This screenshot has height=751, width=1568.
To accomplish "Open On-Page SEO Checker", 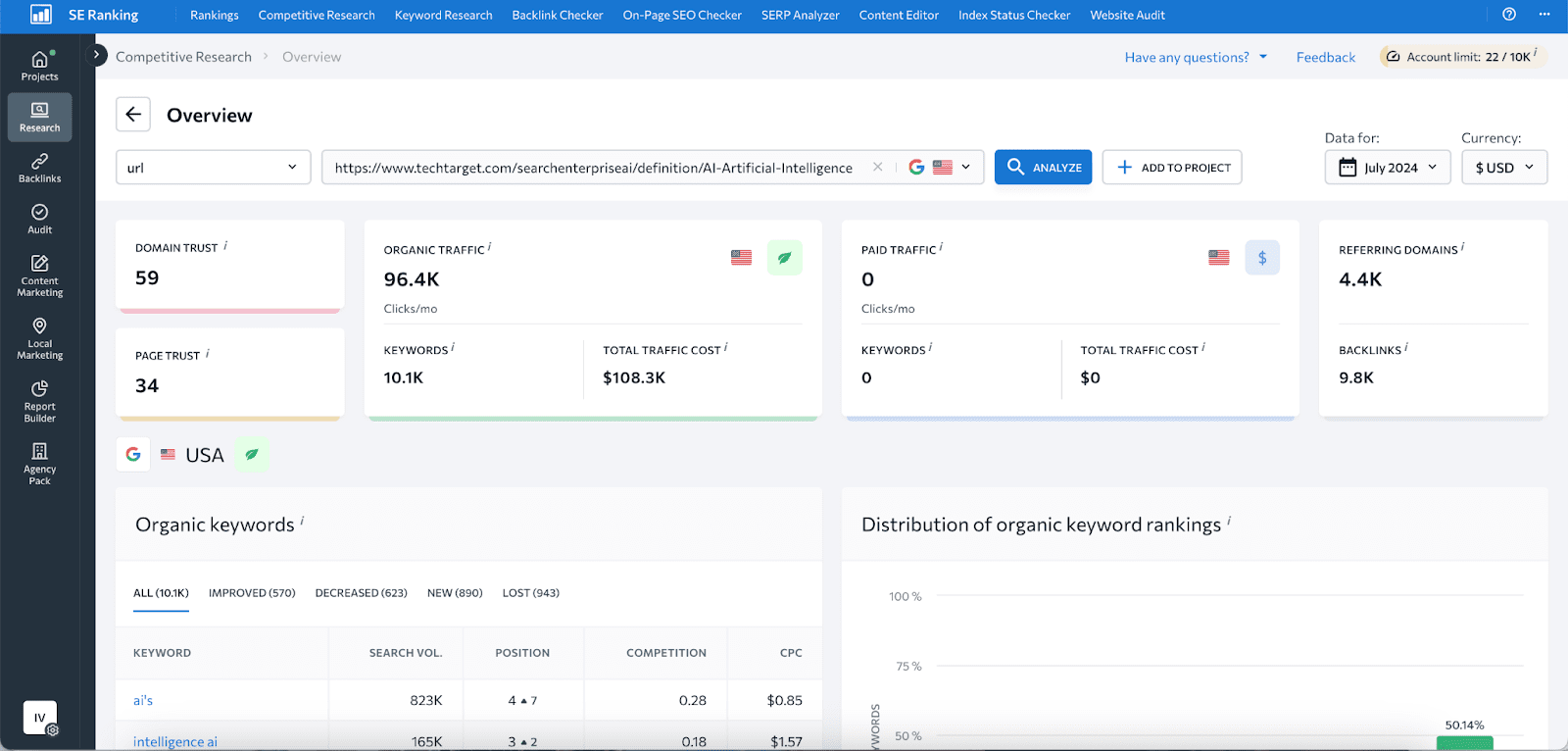I will [x=682, y=15].
